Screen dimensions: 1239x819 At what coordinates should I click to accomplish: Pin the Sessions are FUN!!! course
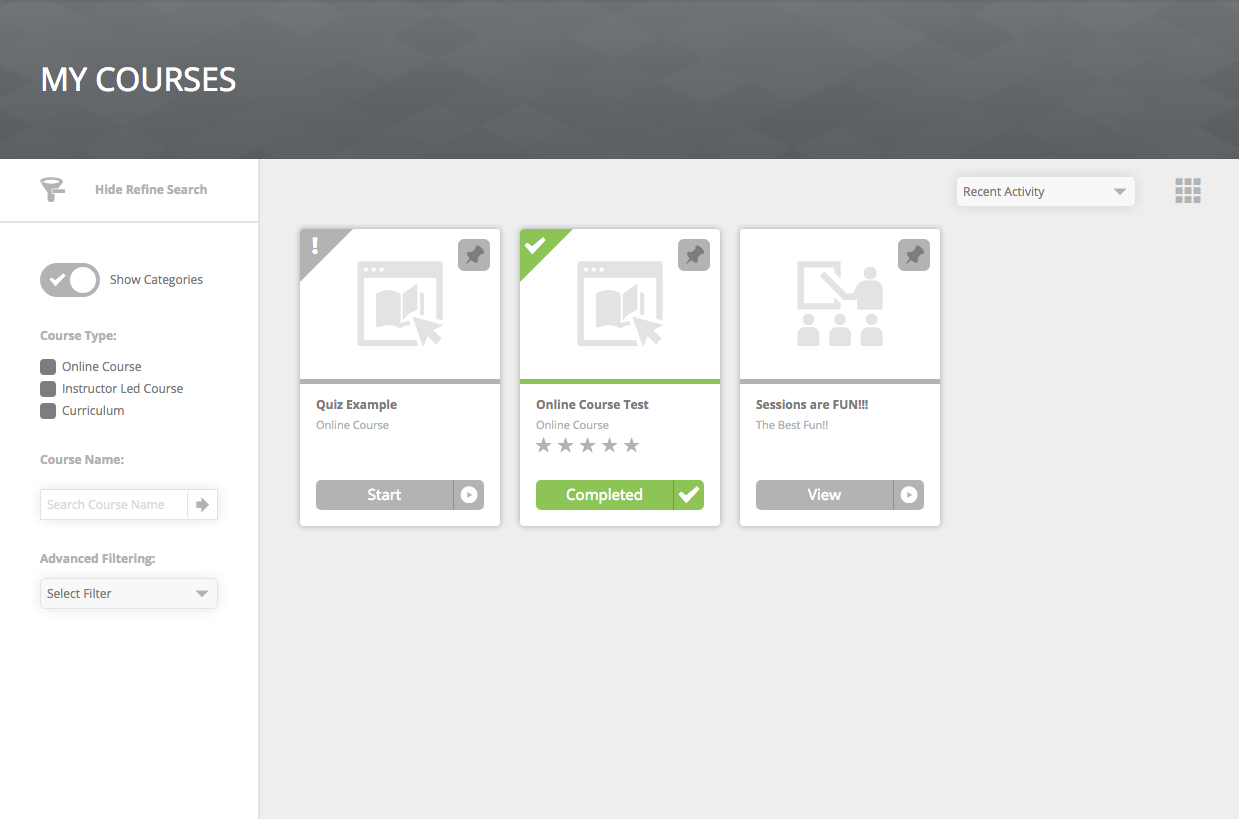914,255
